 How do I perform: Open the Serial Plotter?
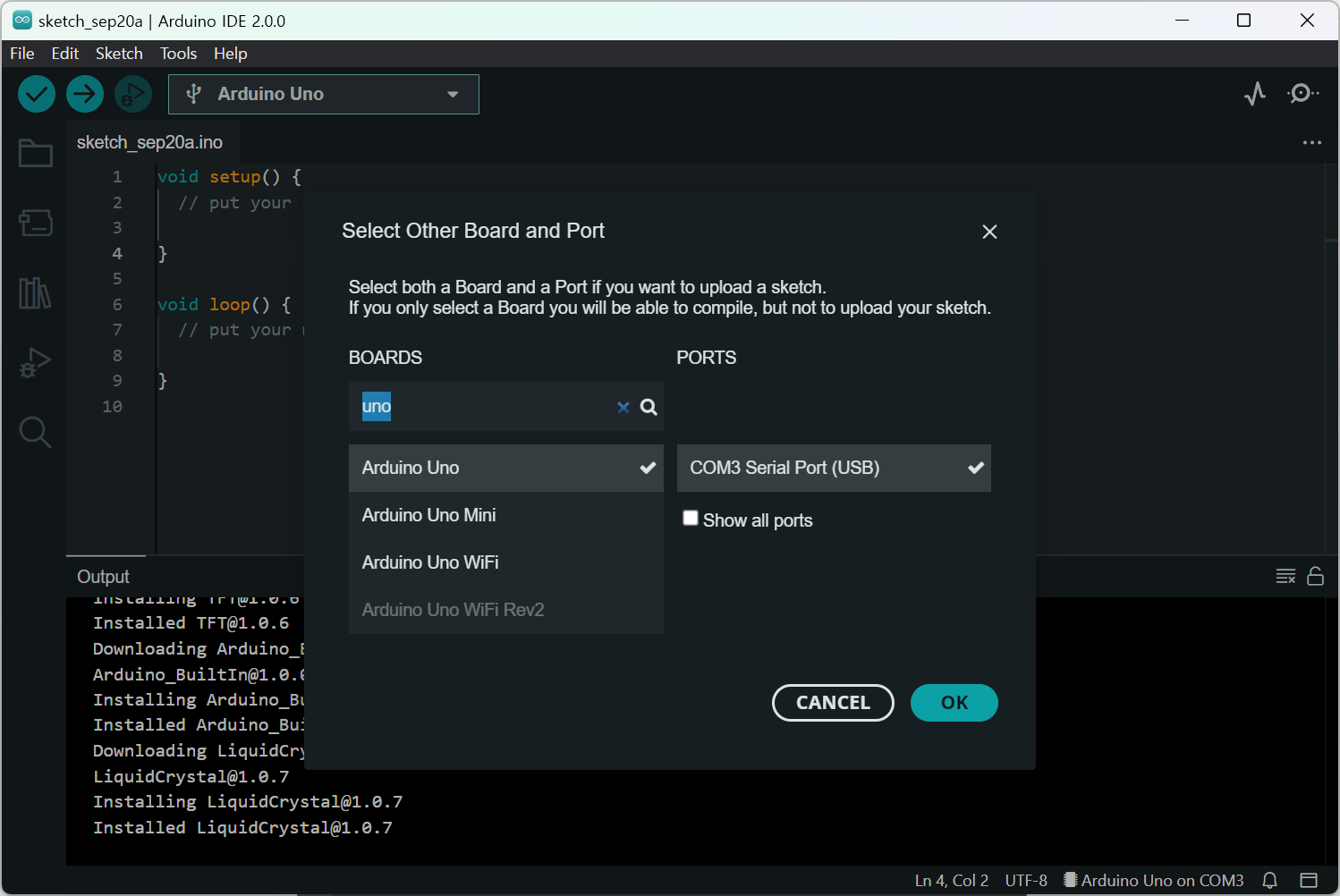pos(1255,93)
